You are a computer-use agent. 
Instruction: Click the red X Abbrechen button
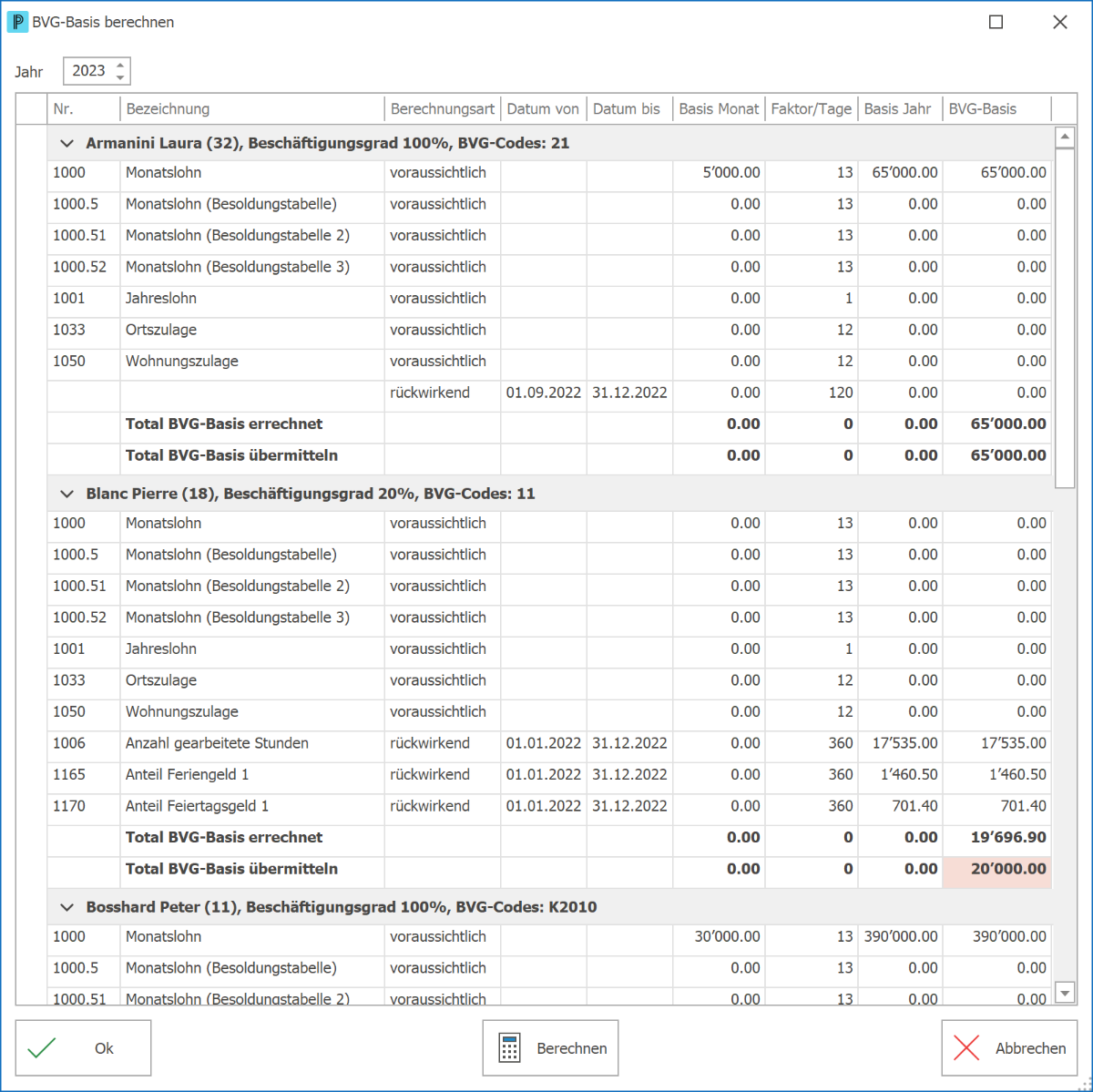(x=1009, y=1048)
